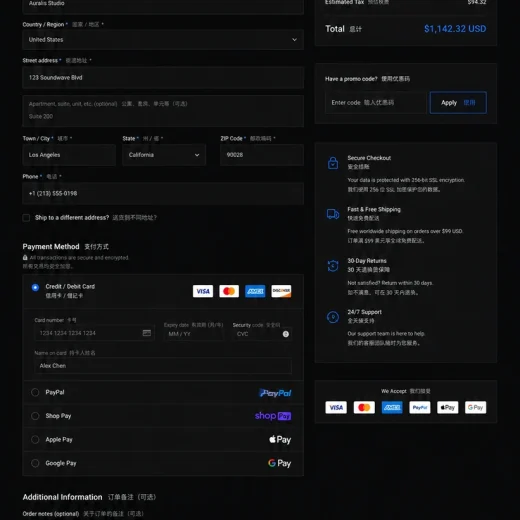Click the Street address field

(163, 78)
